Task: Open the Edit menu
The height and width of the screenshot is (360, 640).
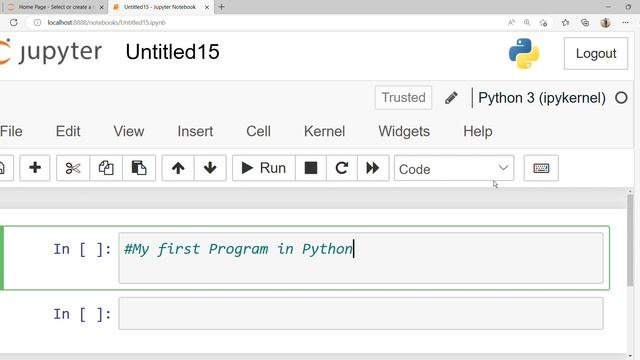Action: [x=68, y=131]
